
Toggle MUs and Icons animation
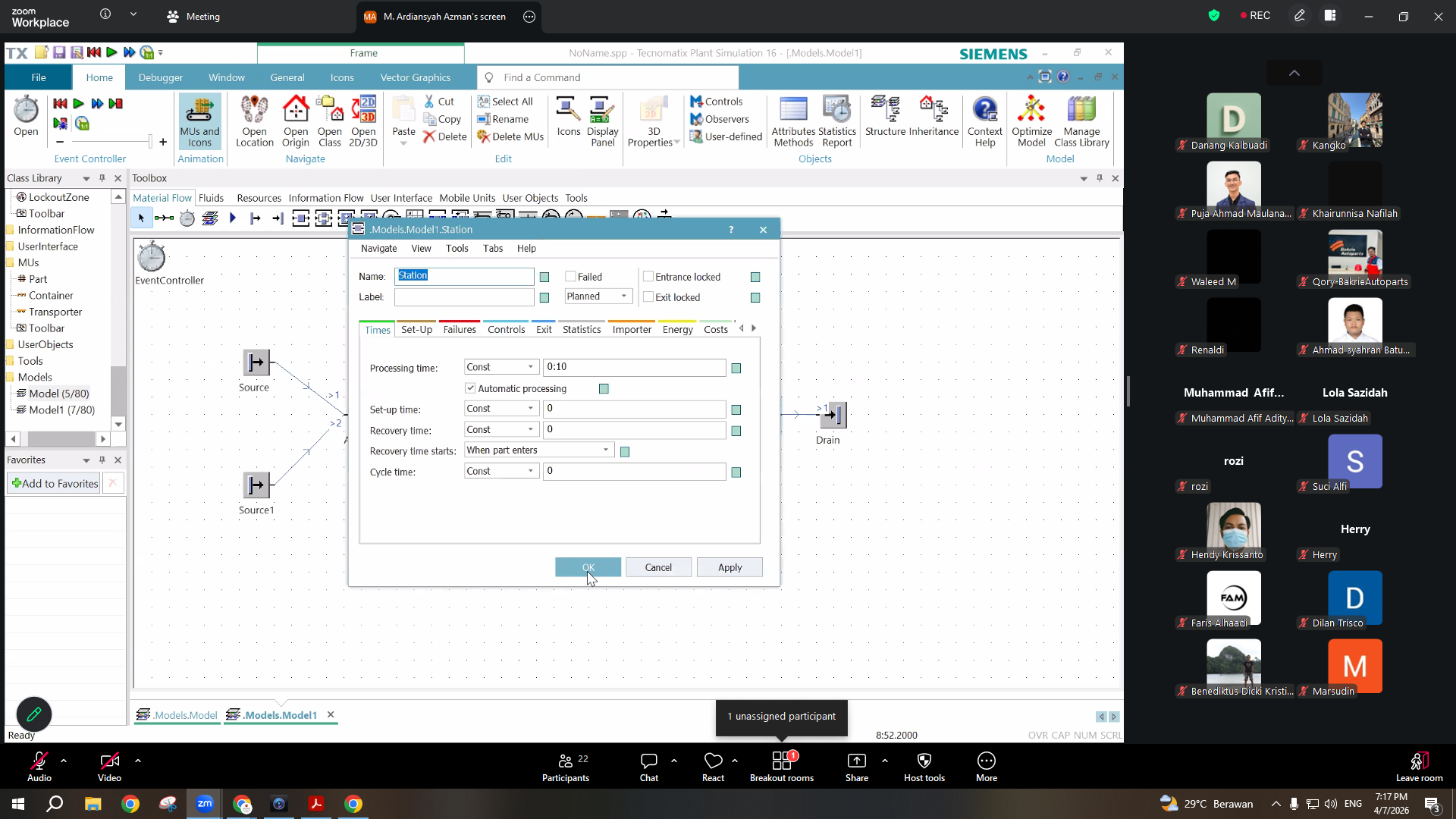(199, 121)
